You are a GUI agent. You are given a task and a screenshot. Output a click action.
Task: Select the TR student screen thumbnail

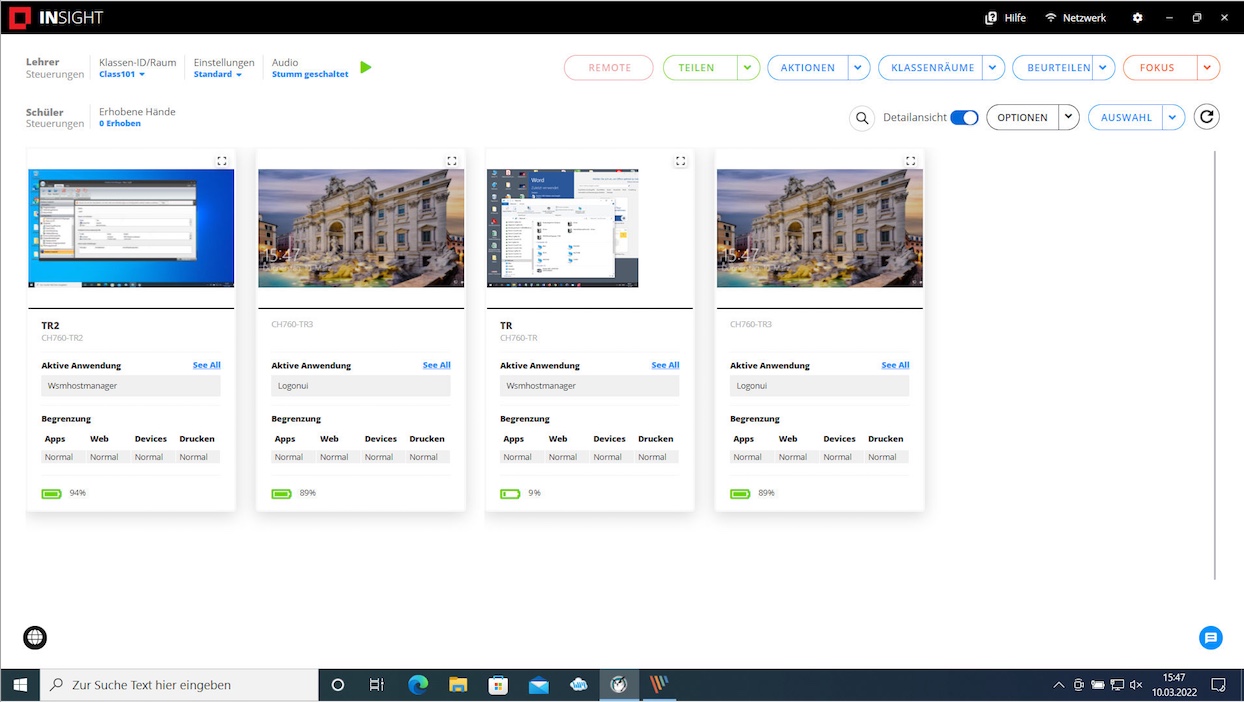click(x=562, y=228)
